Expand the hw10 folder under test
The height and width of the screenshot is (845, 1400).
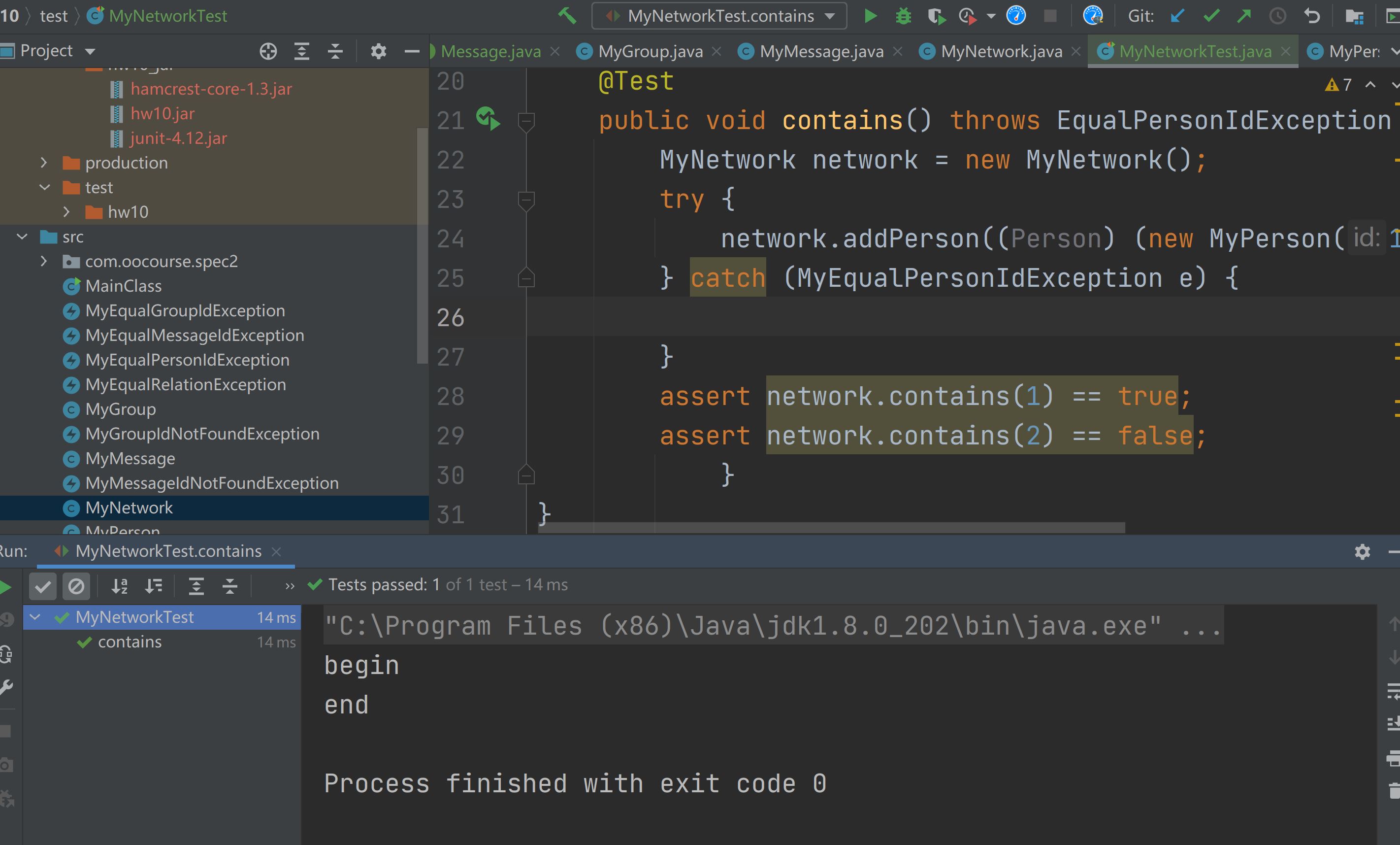(x=66, y=212)
